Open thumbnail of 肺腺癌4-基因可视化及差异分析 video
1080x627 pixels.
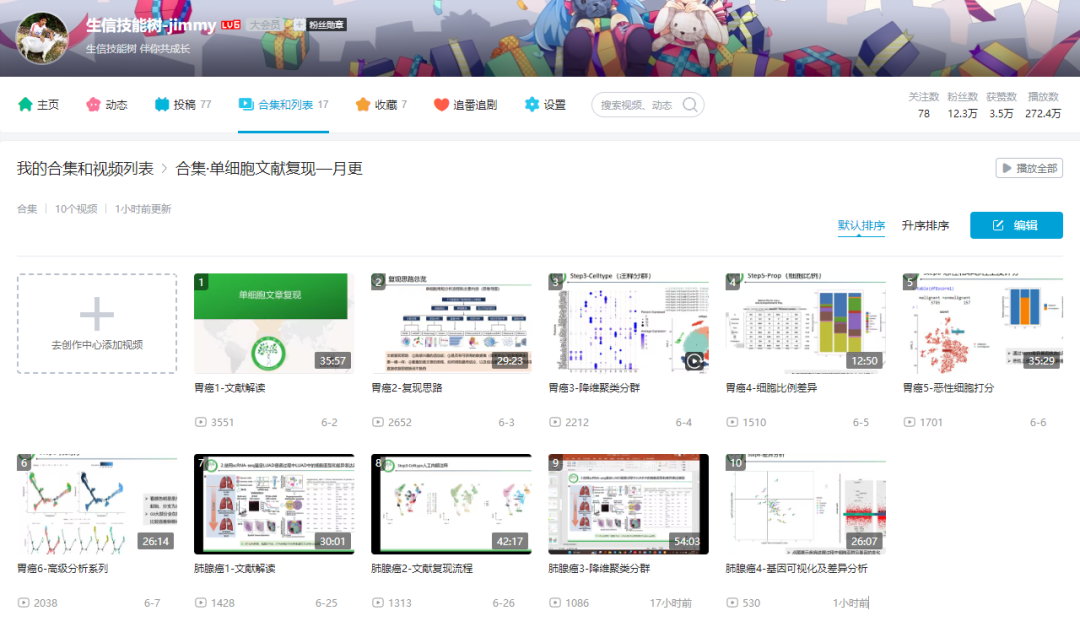click(x=806, y=504)
